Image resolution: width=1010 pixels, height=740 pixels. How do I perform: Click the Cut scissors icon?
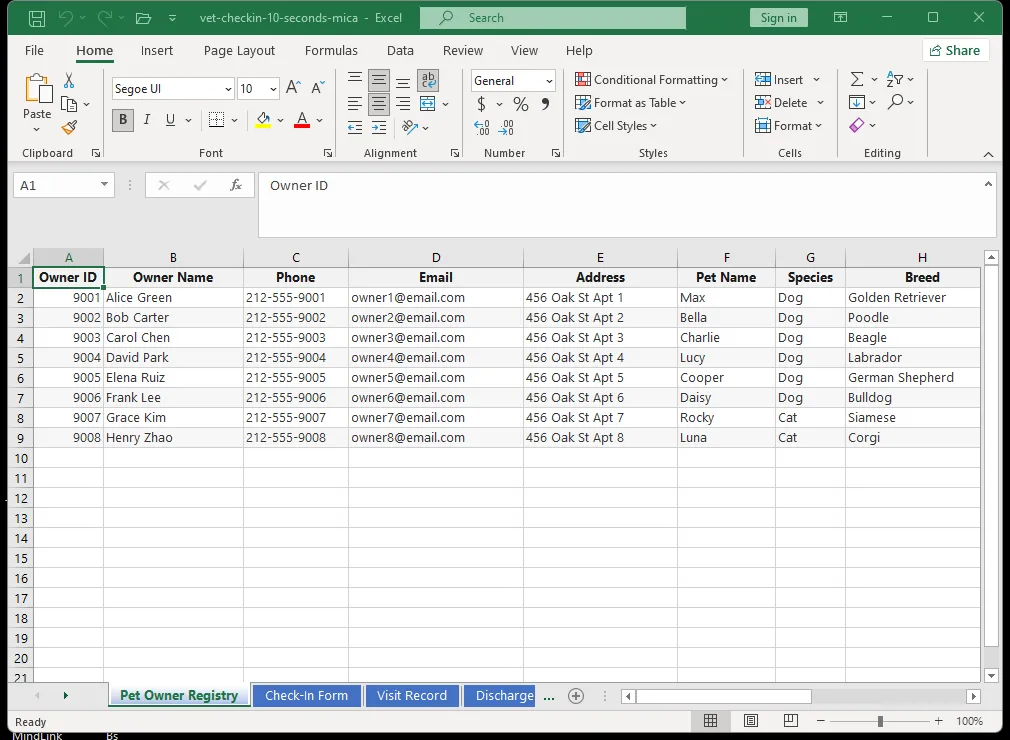pos(69,81)
